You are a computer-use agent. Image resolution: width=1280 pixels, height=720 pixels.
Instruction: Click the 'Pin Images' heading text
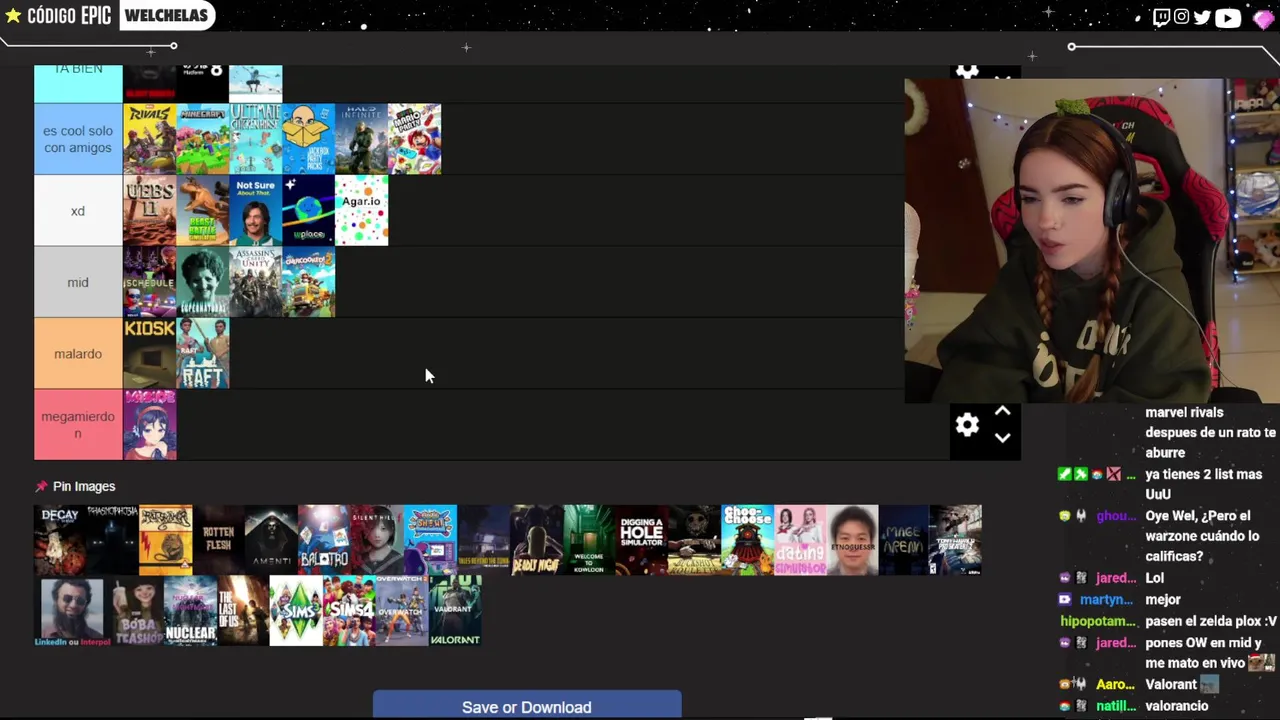[84, 486]
